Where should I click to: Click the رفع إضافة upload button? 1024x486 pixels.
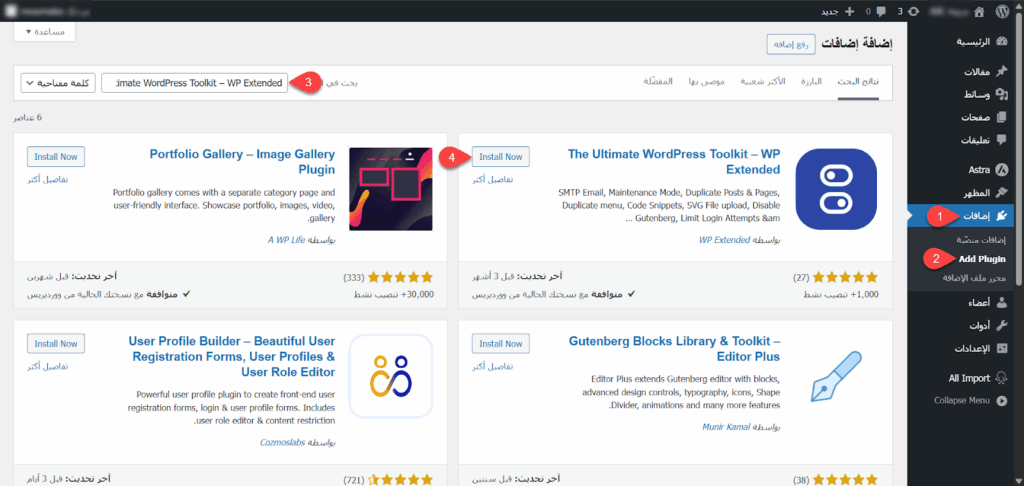(792, 44)
